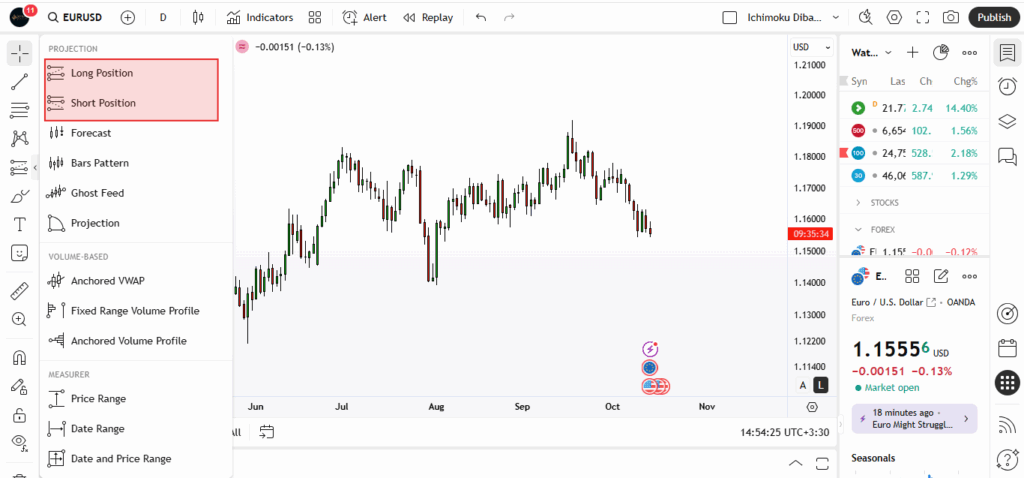The height and width of the screenshot is (478, 1024).
Task: Open the Ichimoku layout dropdown arrow
Action: point(836,17)
